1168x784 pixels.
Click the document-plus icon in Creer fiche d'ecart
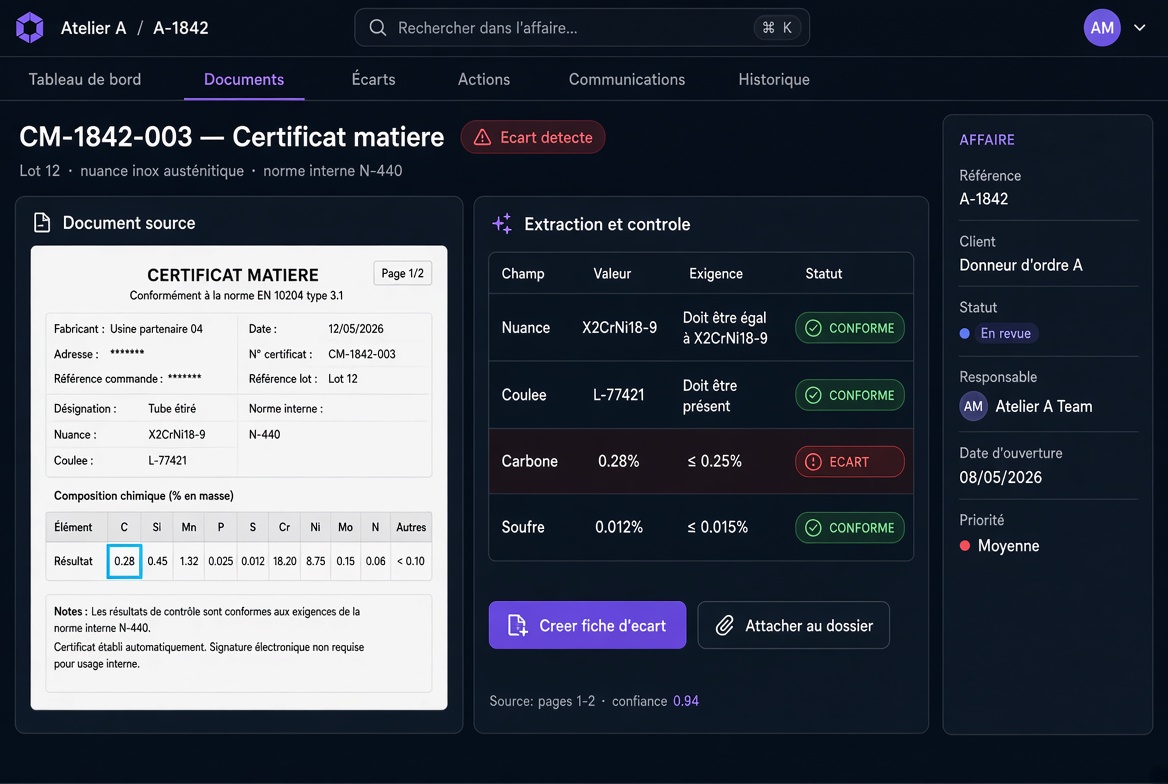pyautogui.click(x=517, y=625)
